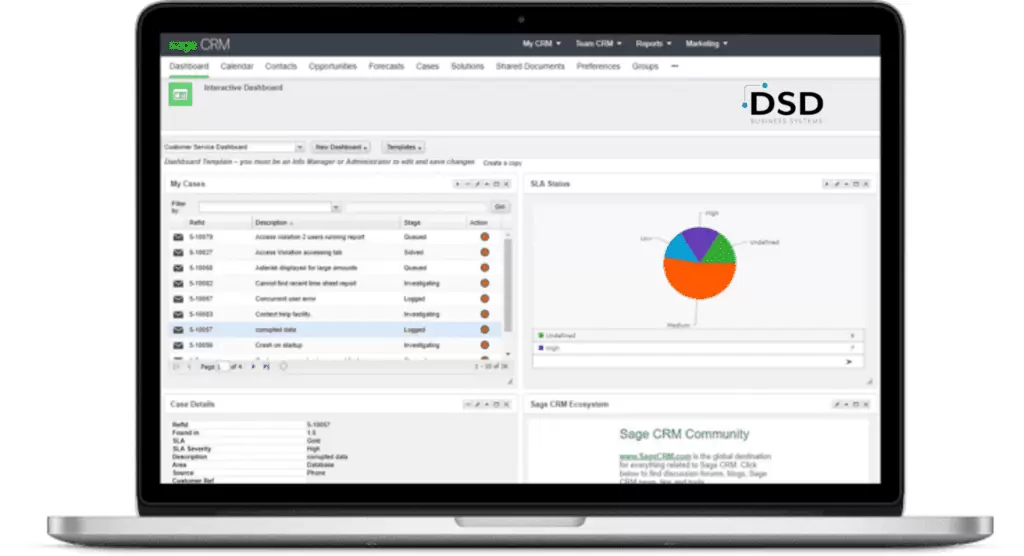Screen dimensions: 1024x556
Task: Click the last page icon in My Cases pager
Action: pos(266,367)
